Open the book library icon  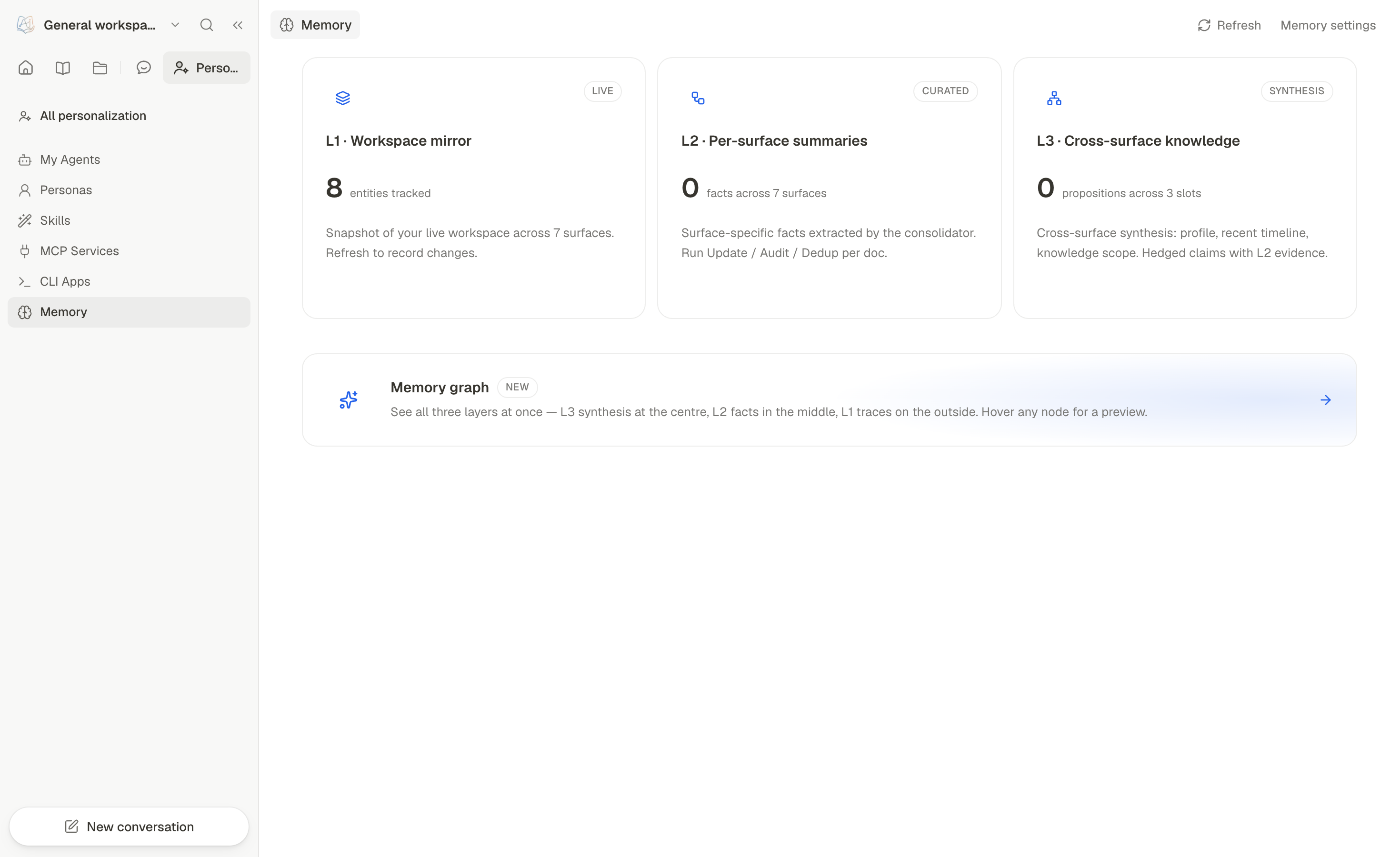click(62, 68)
